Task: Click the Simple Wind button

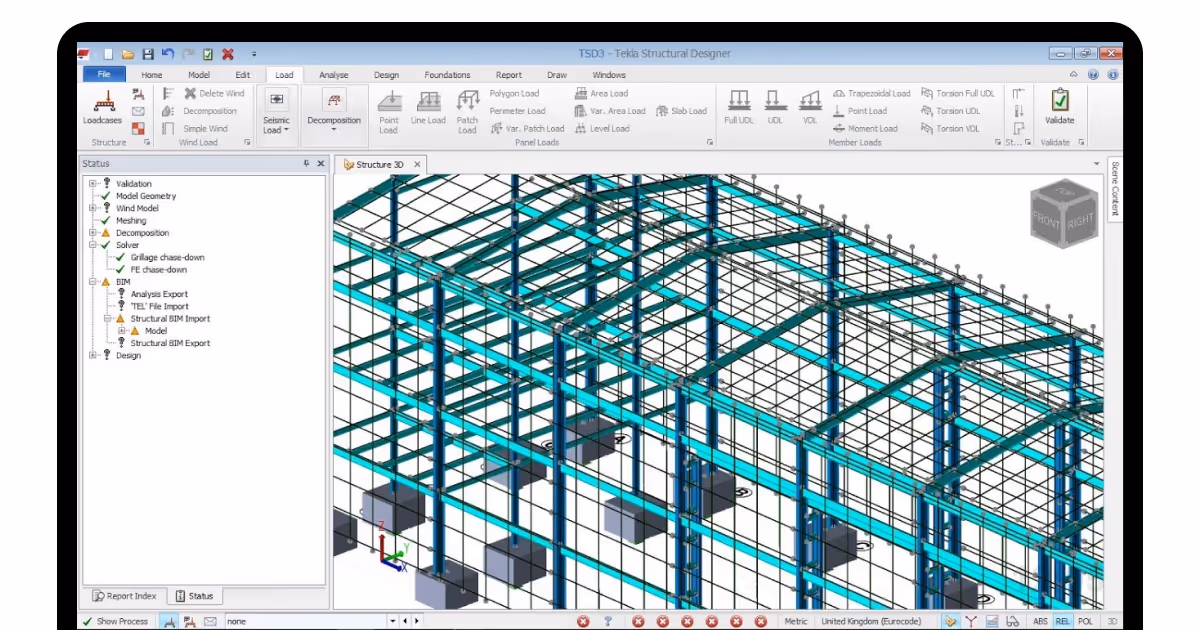Action: [x=194, y=128]
